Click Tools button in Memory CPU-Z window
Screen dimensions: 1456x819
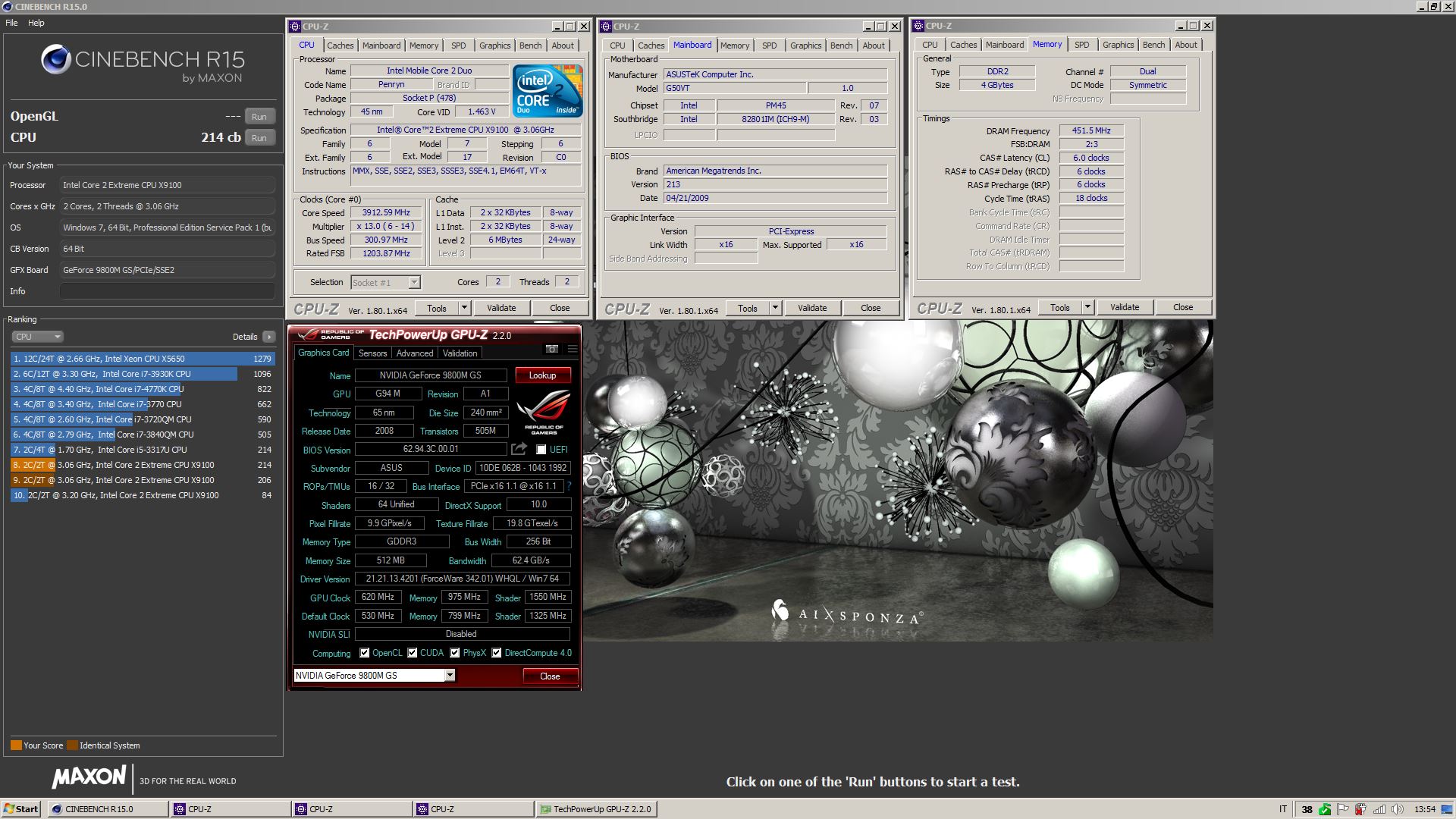[1060, 307]
